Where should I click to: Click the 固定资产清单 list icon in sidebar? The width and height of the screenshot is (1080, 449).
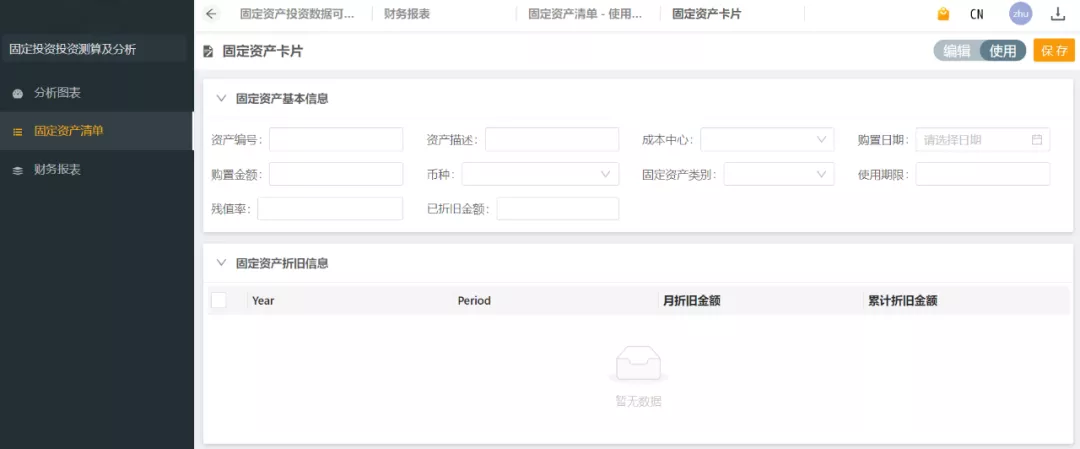pyautogui.click(x=18, y=131)
